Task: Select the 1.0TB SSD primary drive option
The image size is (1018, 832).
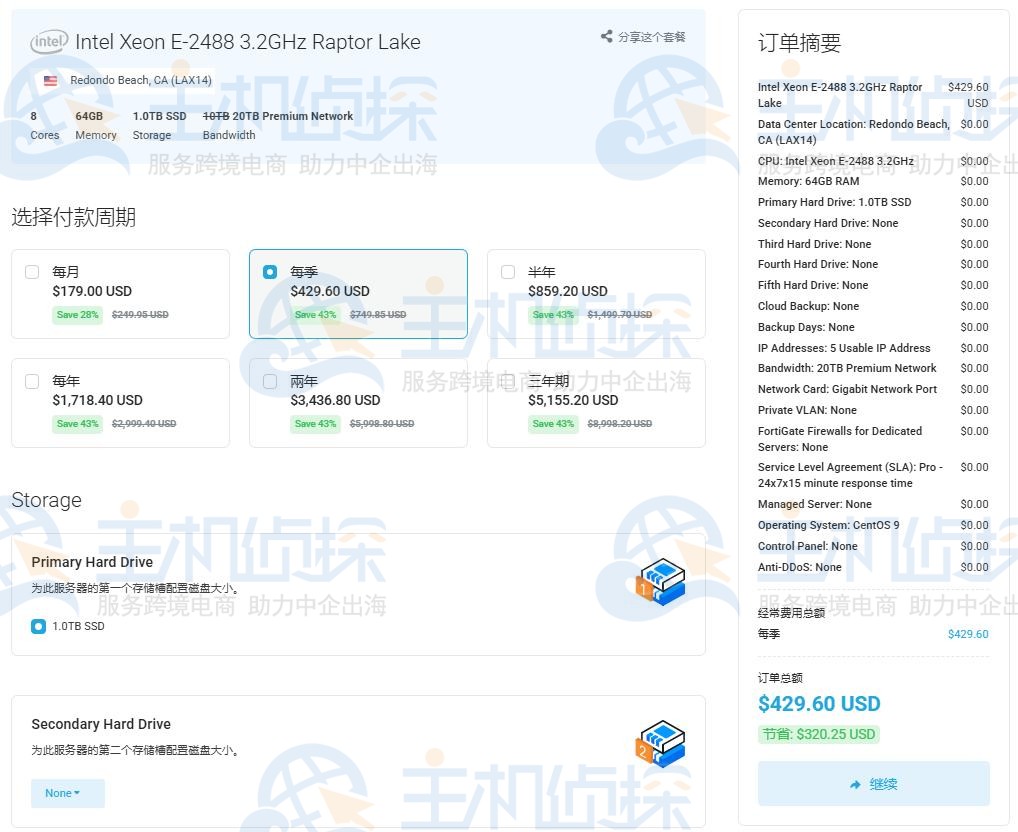Action: pos(39,627)
